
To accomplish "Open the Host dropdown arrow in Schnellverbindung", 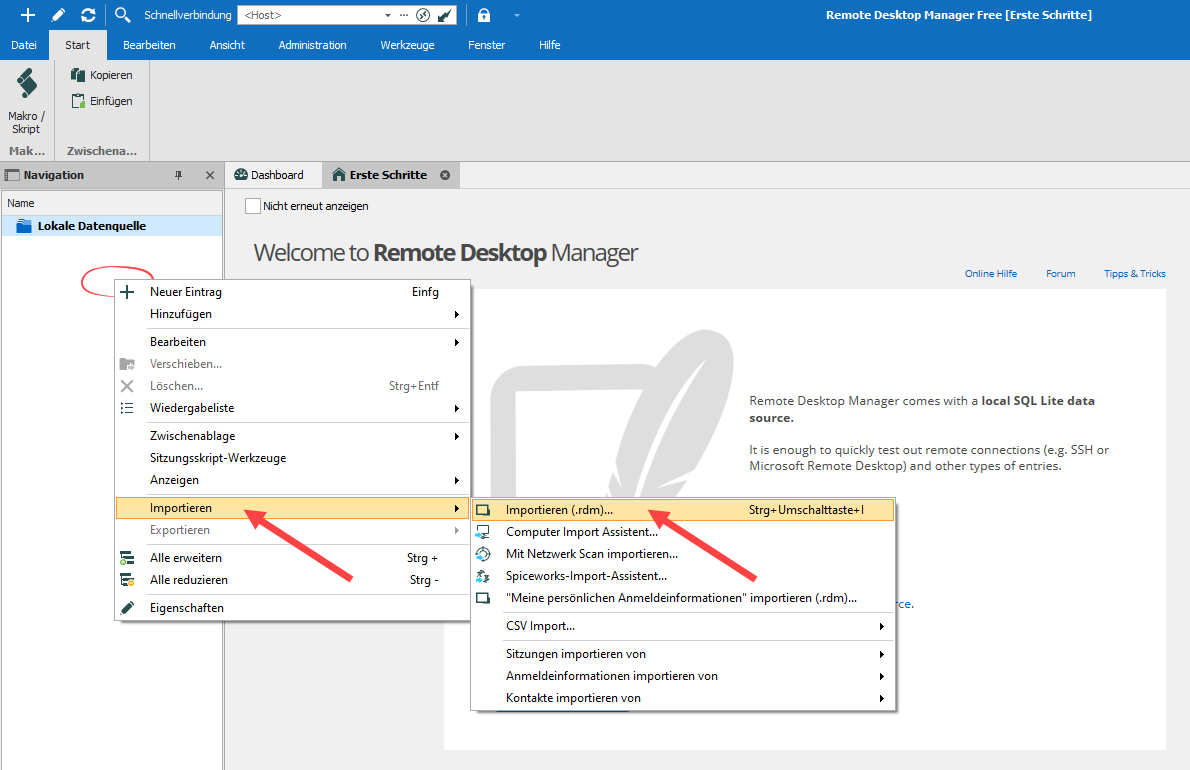I will click(x=388, y=16).
